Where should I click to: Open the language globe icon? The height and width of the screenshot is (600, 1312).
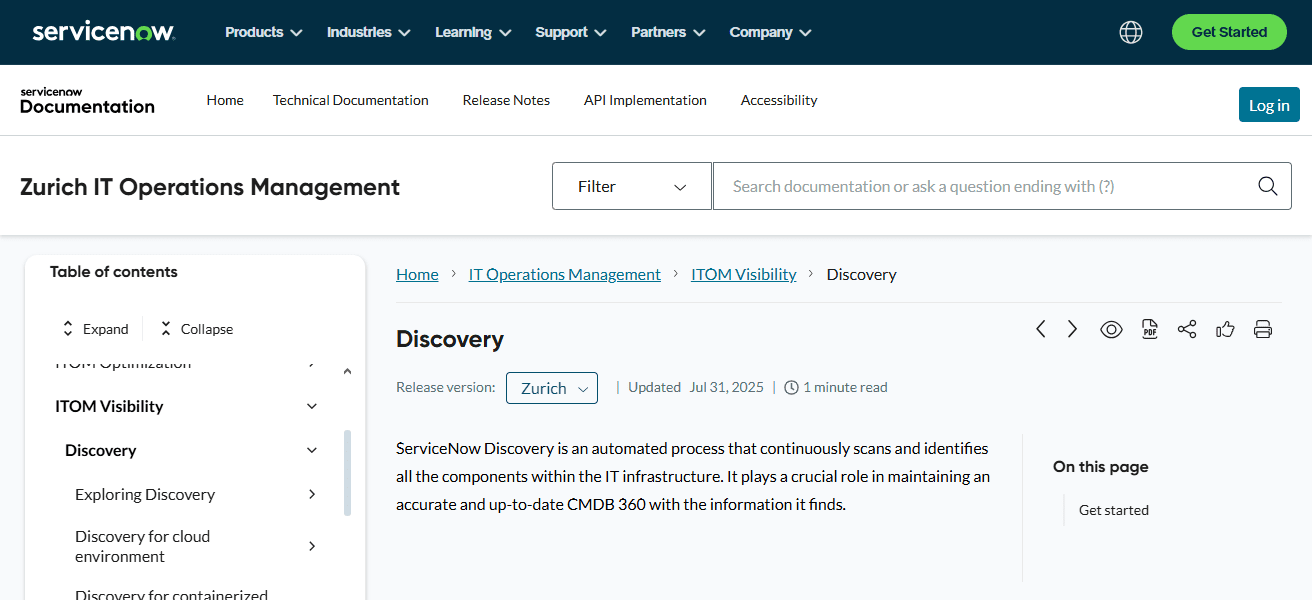click(x=1131, y=32)
